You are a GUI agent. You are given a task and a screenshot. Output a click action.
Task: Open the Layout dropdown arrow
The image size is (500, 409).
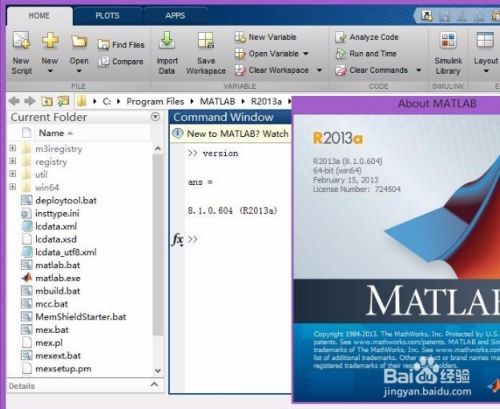point(486,71)
